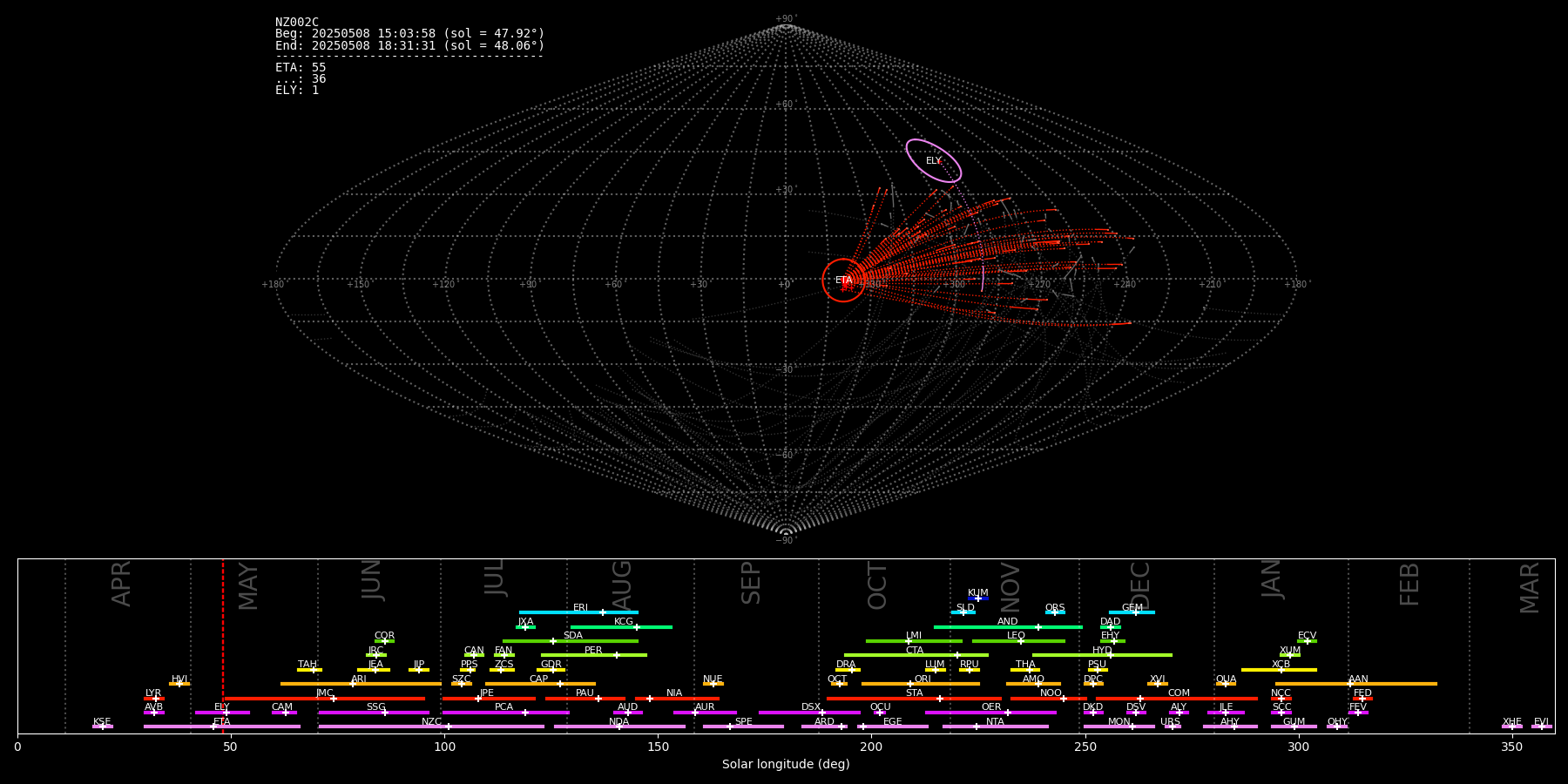The image size is (1568, 784).
Task: Click the 'ELY: 1' count in legend
Action: click(x=297, y=90)
